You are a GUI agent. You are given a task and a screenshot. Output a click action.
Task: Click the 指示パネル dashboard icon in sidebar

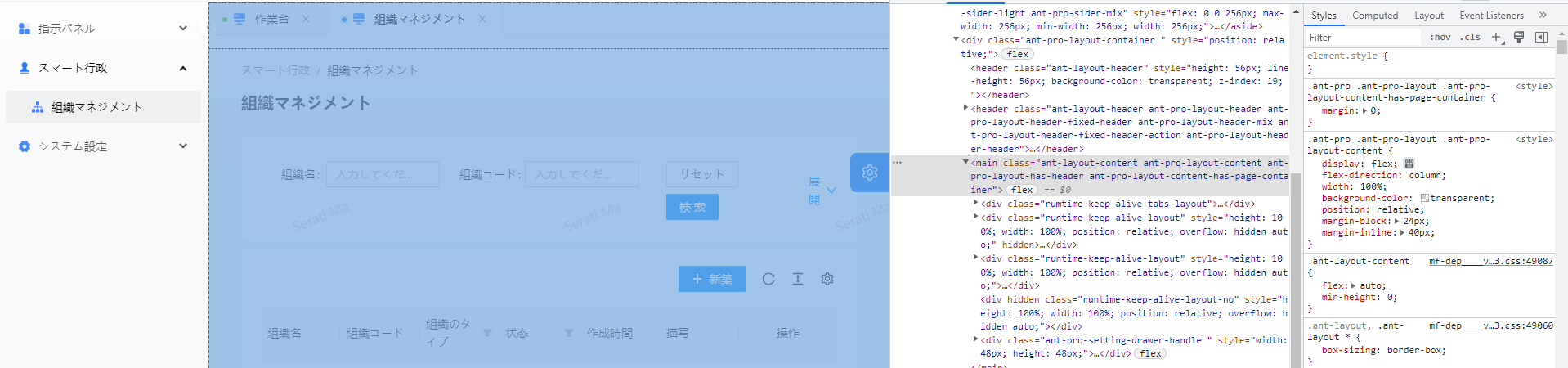pos(25,29)
